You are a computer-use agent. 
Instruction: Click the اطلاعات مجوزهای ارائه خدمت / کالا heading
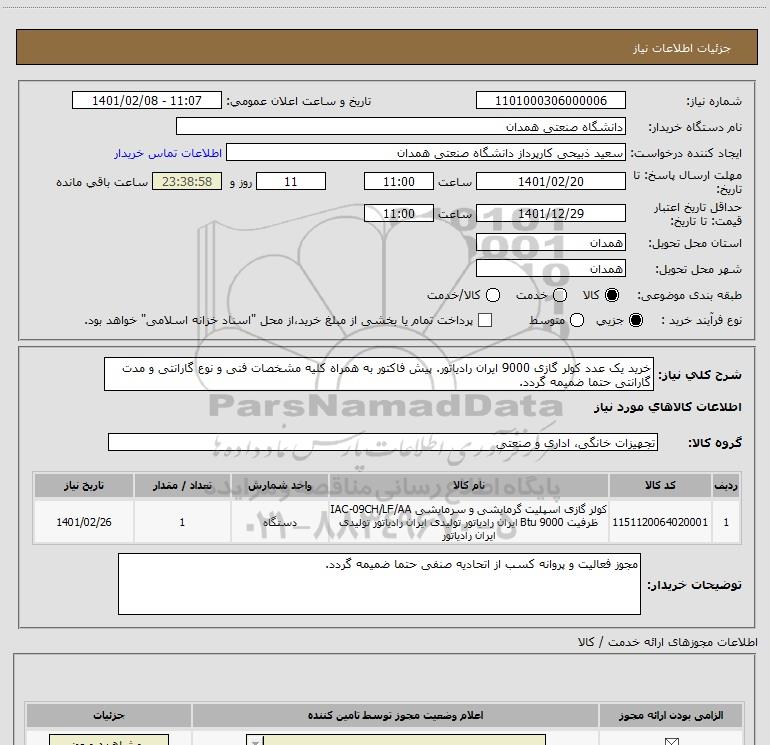tap(667, 641)
